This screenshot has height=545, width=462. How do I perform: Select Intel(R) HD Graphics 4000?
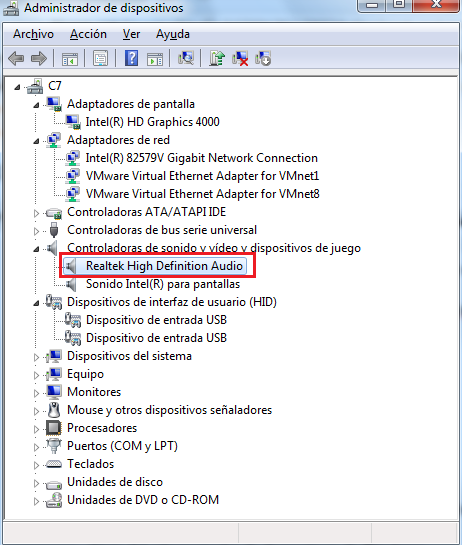click(153, 122)
